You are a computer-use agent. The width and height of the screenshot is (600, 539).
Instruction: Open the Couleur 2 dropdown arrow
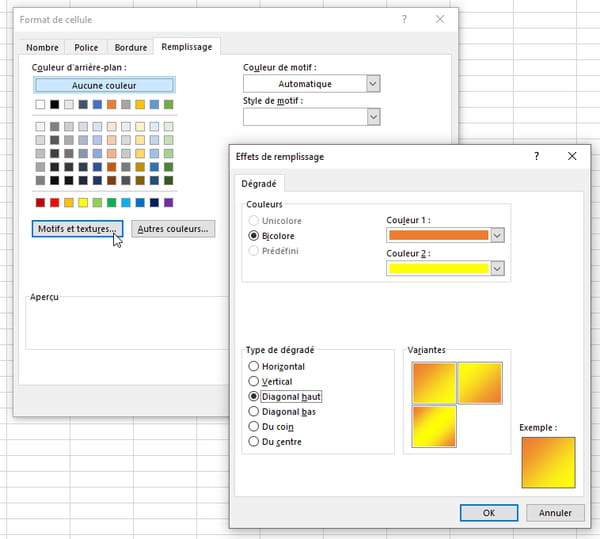[497, 269]
